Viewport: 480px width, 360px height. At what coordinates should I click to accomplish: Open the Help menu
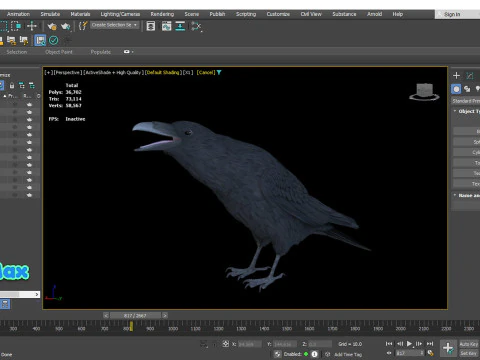[x=398, y=14]
